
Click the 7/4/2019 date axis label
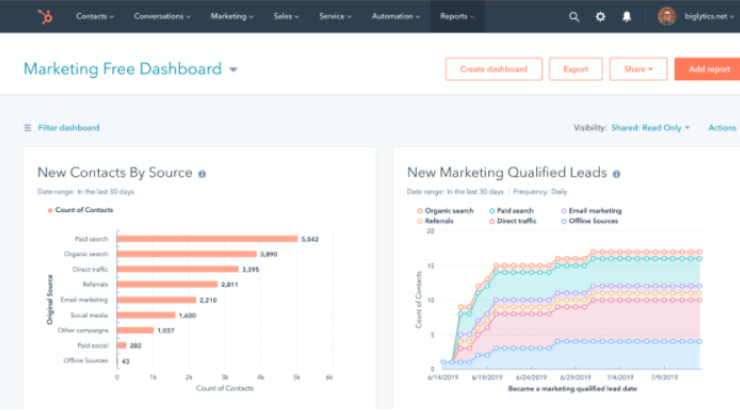point(620,377)
